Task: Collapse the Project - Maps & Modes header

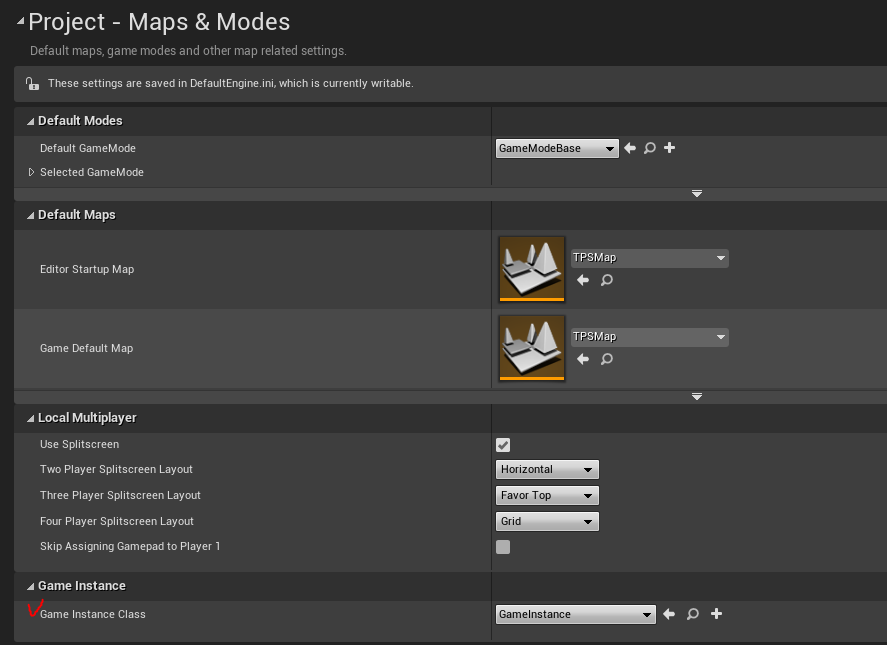Action: 20,22
